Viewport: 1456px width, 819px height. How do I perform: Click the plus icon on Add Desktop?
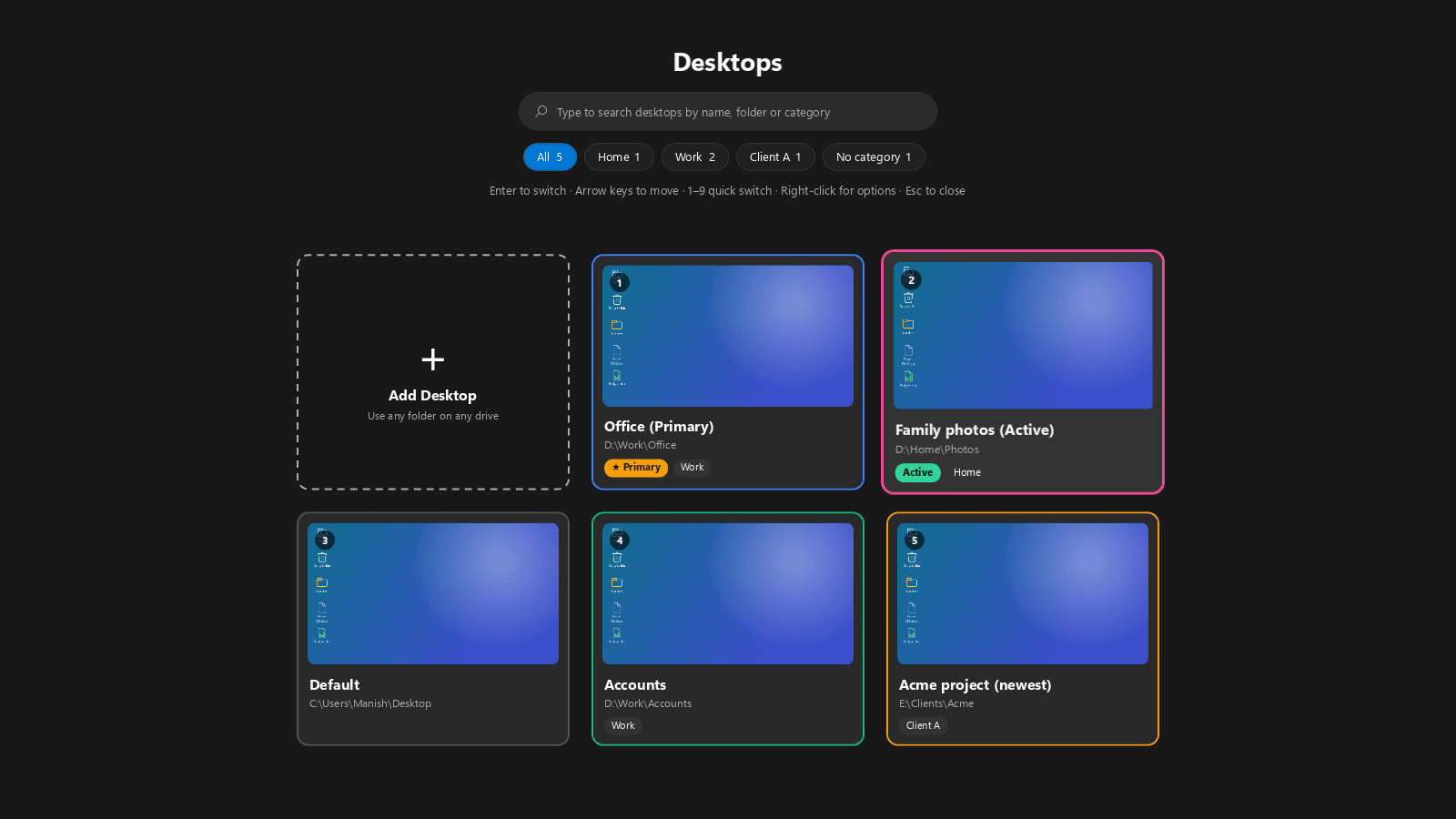pos(433,359)
